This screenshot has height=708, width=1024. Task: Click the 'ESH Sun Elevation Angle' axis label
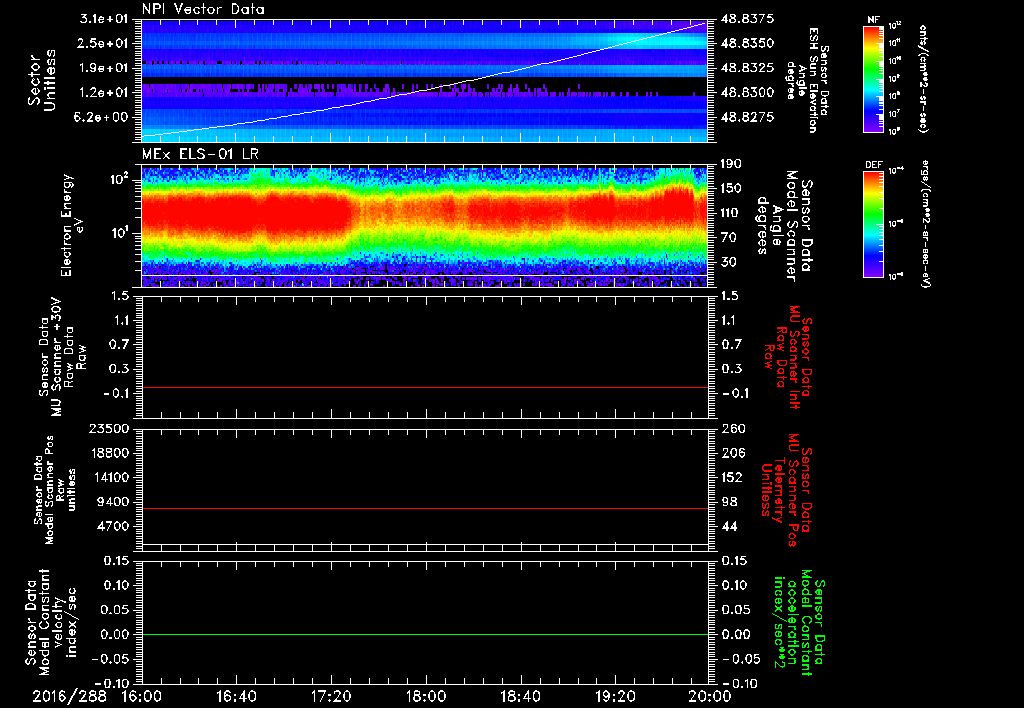coord(807,80)
